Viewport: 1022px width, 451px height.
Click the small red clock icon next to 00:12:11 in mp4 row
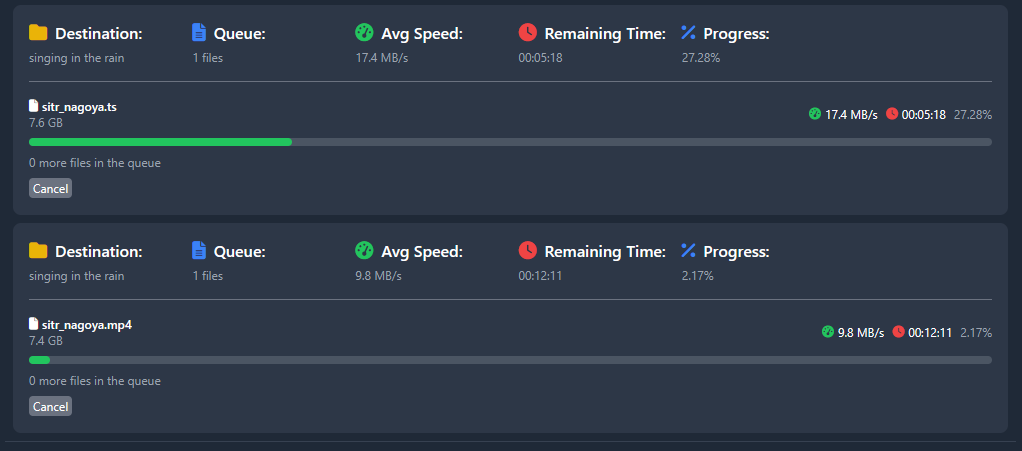click(898, 332)
